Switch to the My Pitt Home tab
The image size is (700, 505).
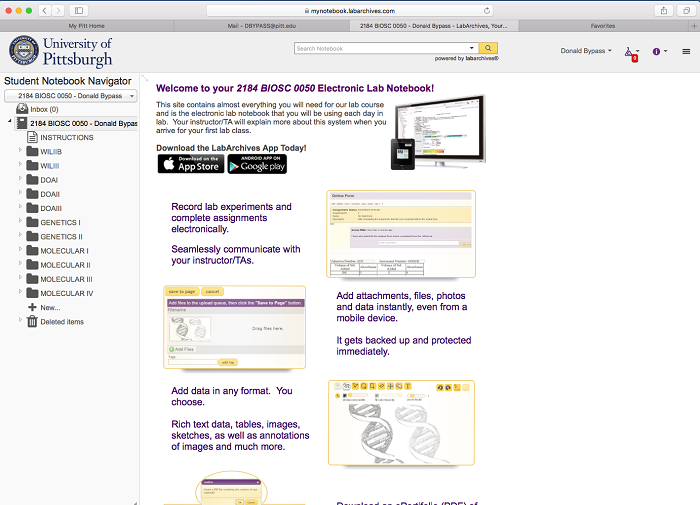tap(85, 26)
